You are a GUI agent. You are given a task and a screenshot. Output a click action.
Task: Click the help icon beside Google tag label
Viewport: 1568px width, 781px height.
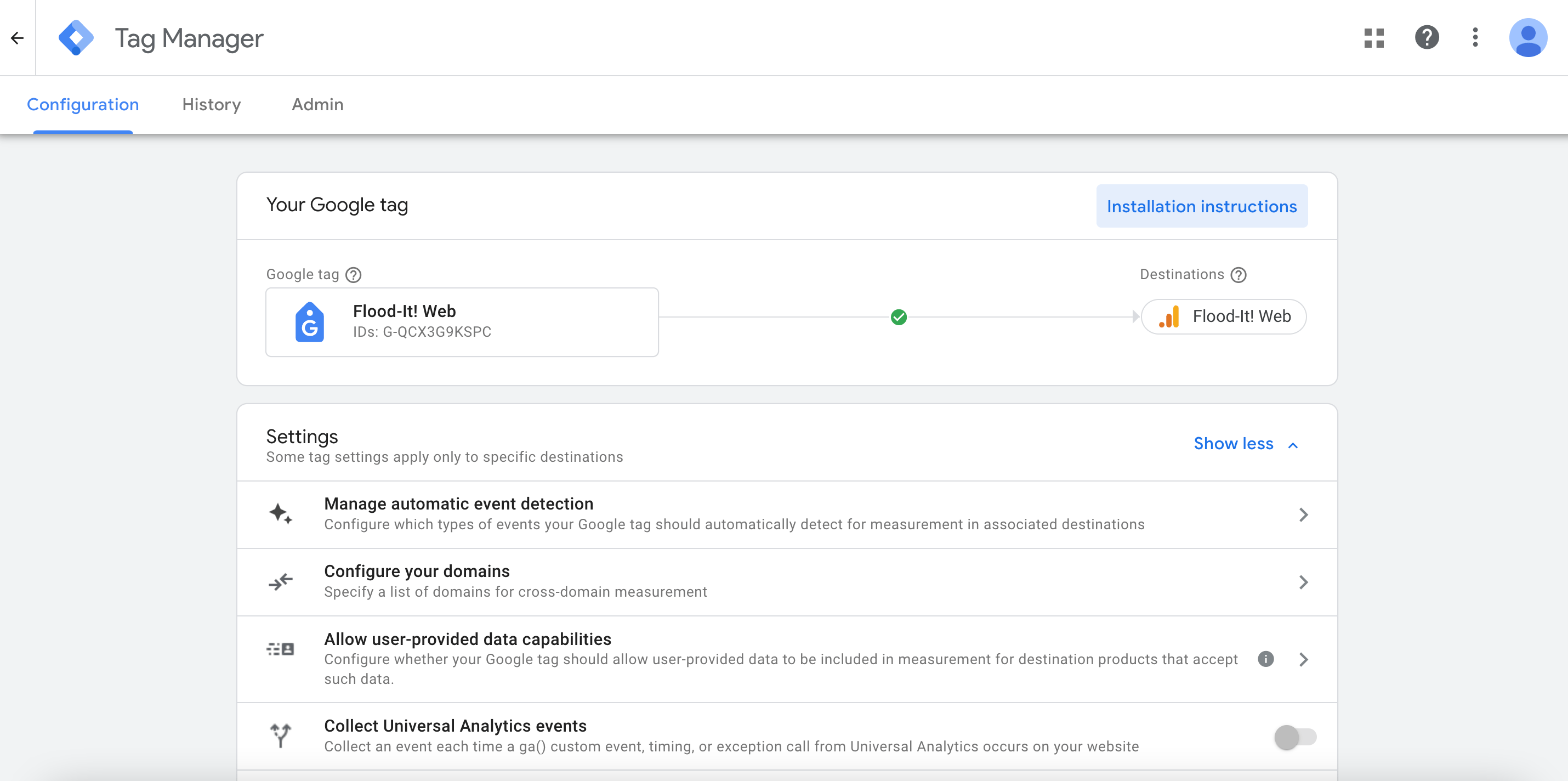click(x=354, y=275)
